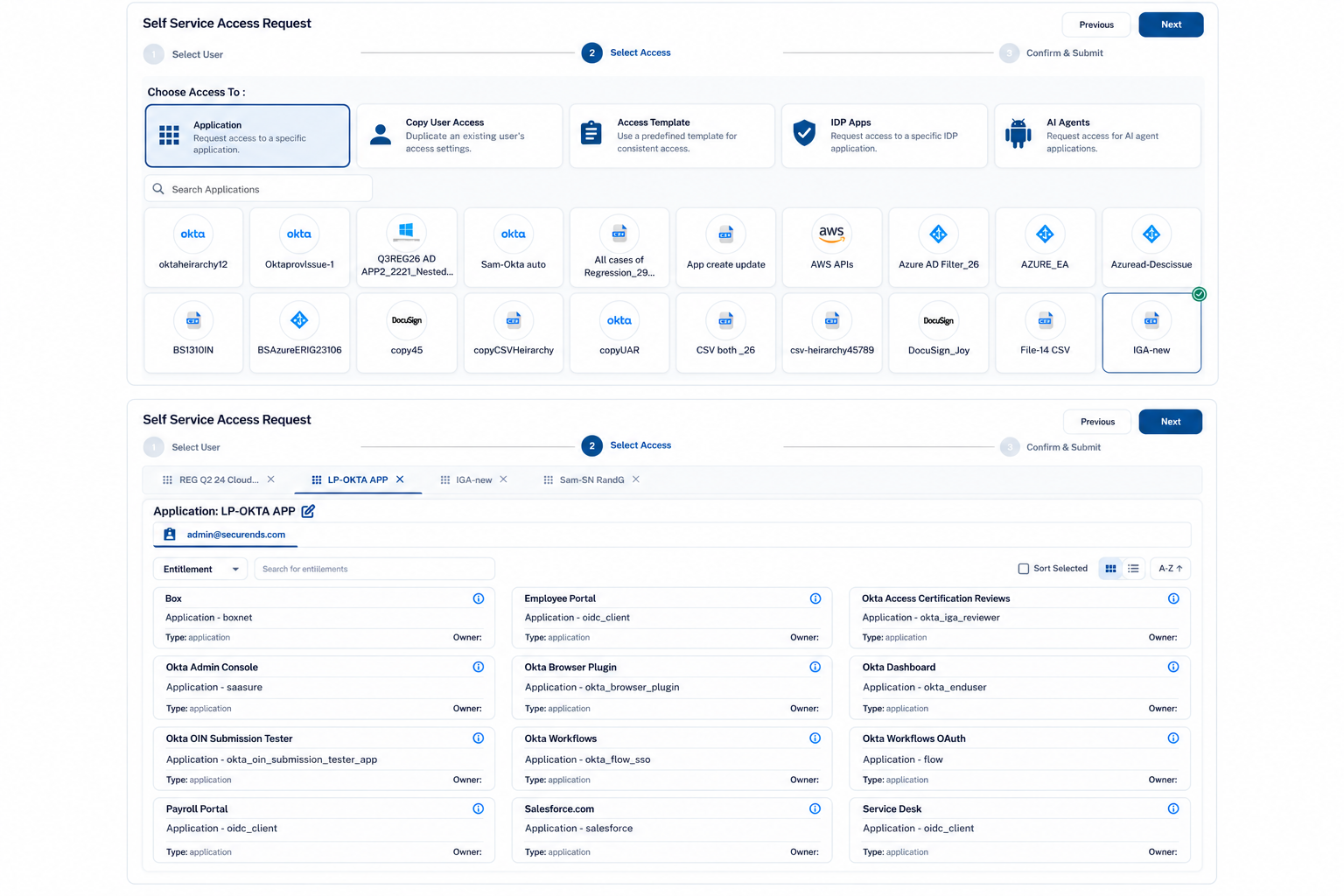View info for Salesforce.com entitlement
1344x896 pixels.
click(815, 808)
